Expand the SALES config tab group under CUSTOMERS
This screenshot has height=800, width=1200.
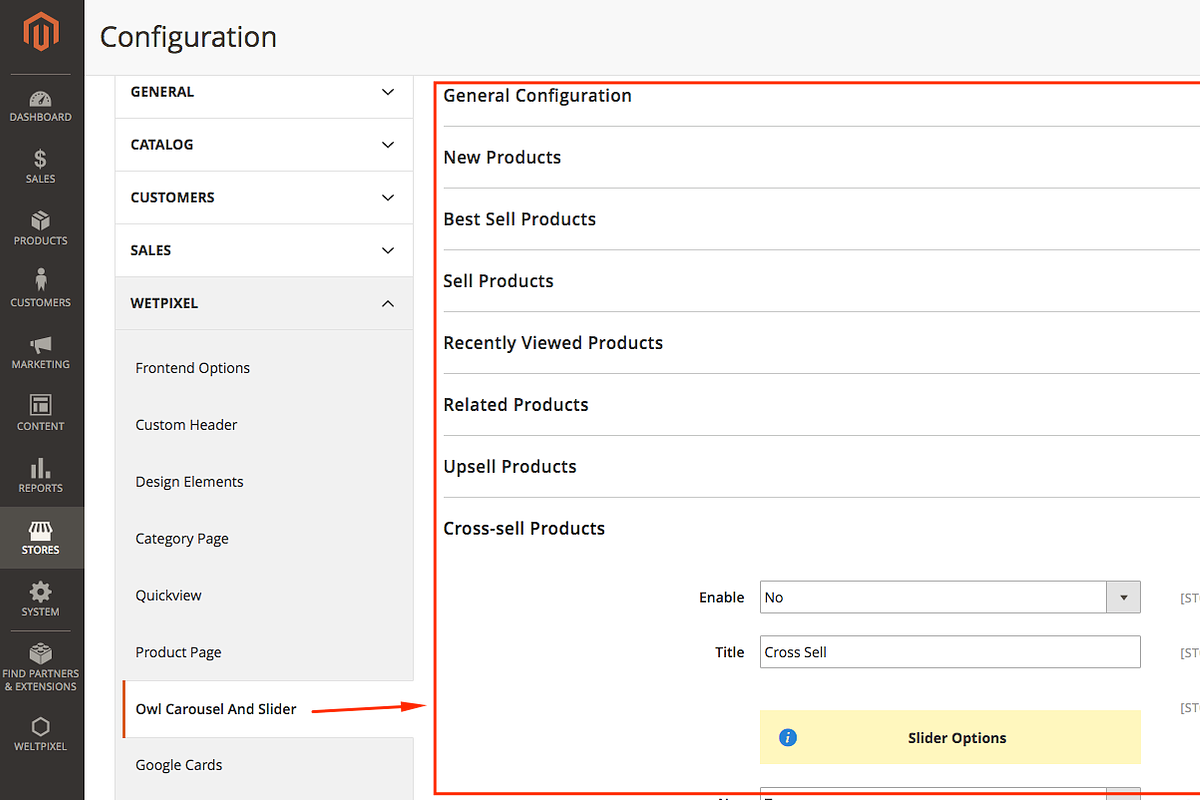[x=264, y=251]
